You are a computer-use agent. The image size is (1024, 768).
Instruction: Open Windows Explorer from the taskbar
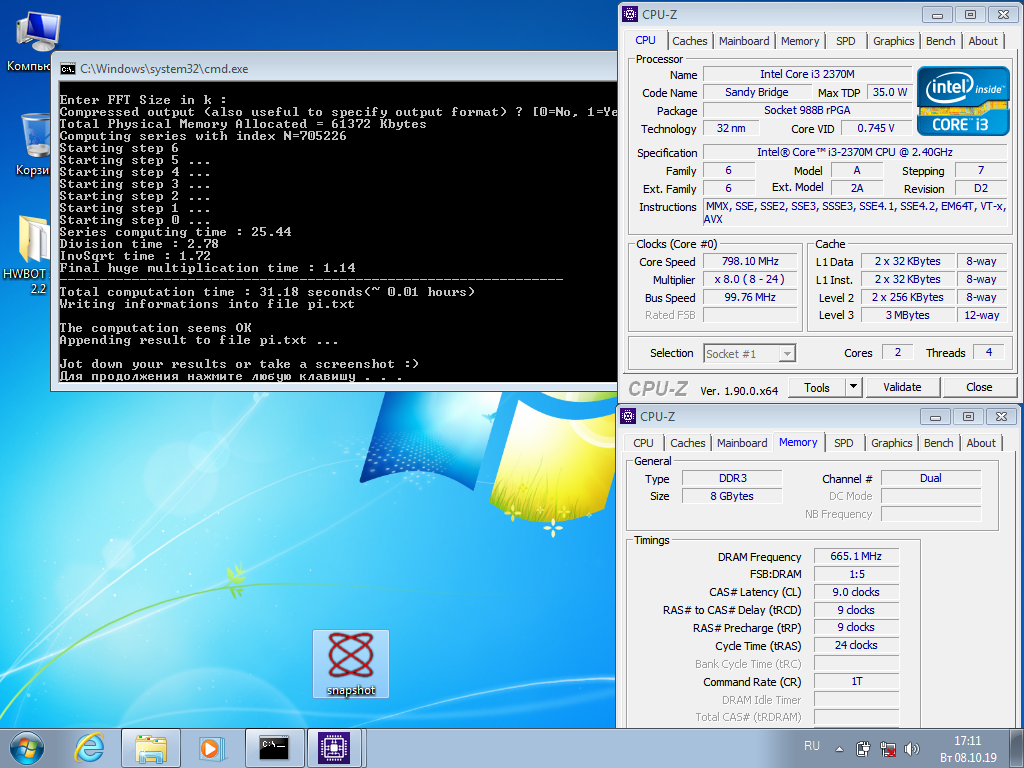pyautogui.click(x=151, y=748)
